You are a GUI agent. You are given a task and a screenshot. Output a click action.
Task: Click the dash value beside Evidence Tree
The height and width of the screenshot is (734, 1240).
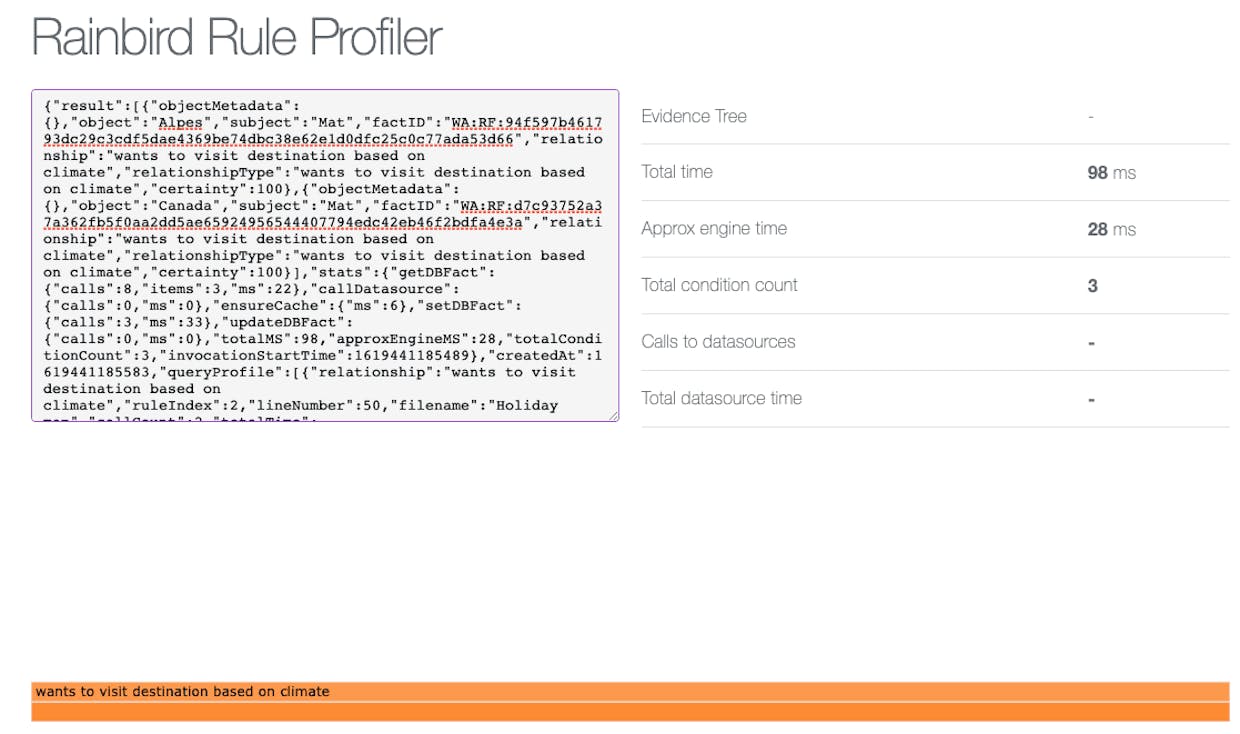pyautogui.click(x=1091, y=117)
